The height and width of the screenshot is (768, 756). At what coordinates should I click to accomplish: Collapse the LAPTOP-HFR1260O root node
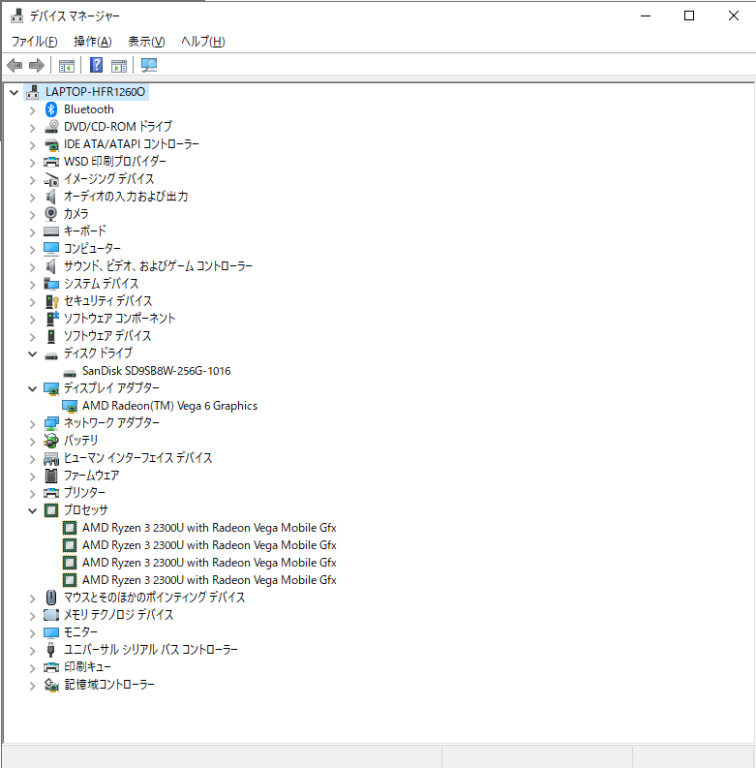pyautogui.click(x=14, y=92)
